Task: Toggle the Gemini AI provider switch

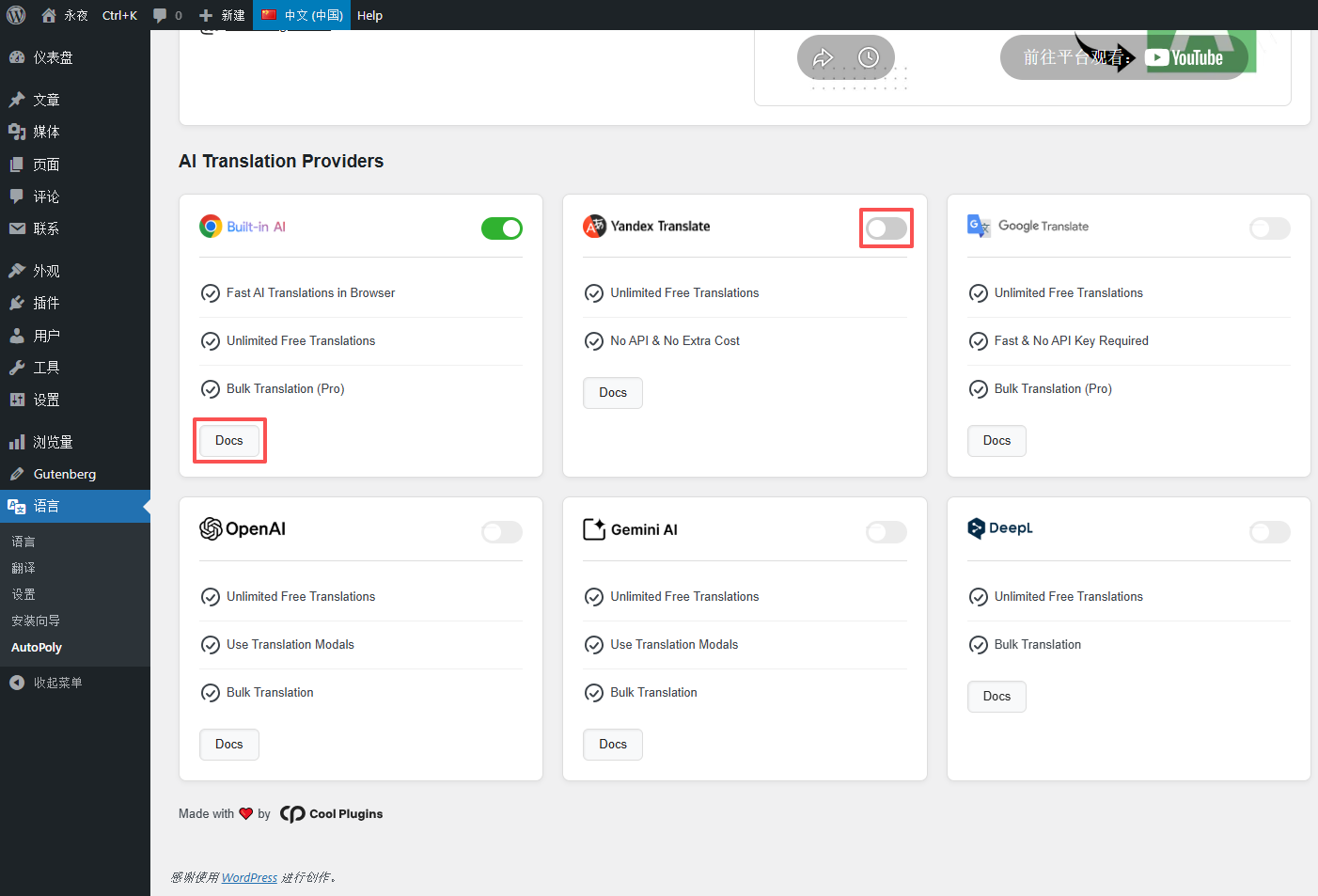Action: [887, 532]
